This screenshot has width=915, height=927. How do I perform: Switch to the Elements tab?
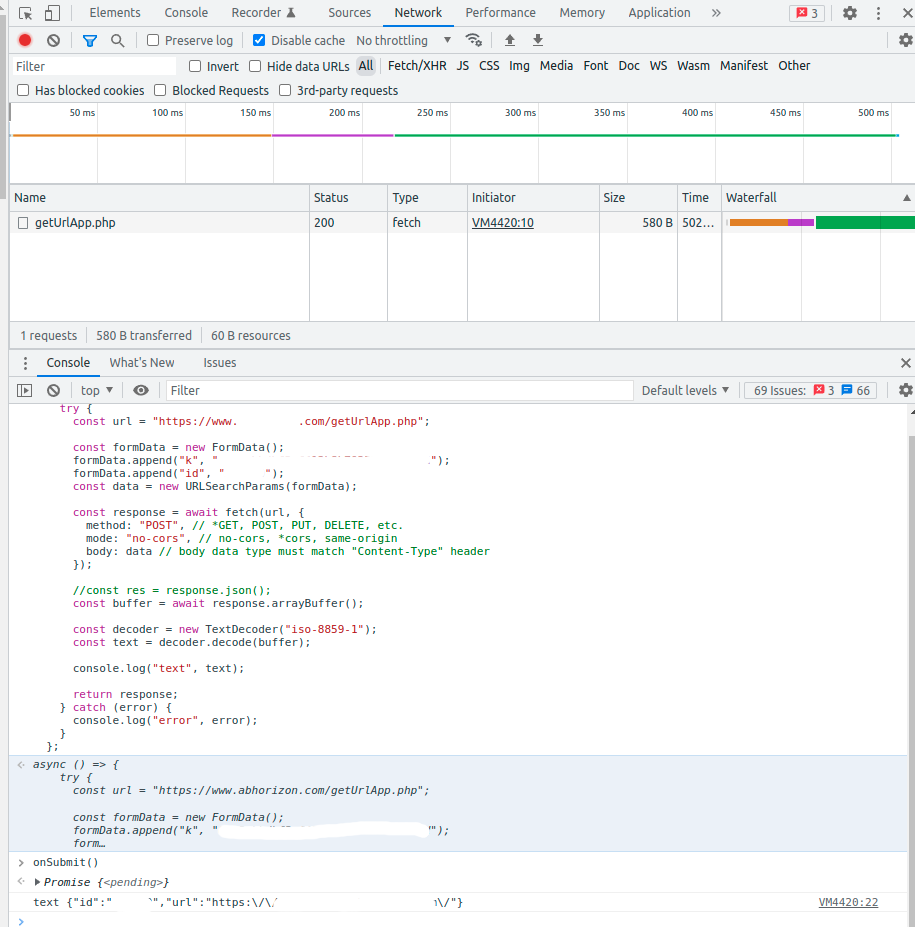click(x=115, y=13)
